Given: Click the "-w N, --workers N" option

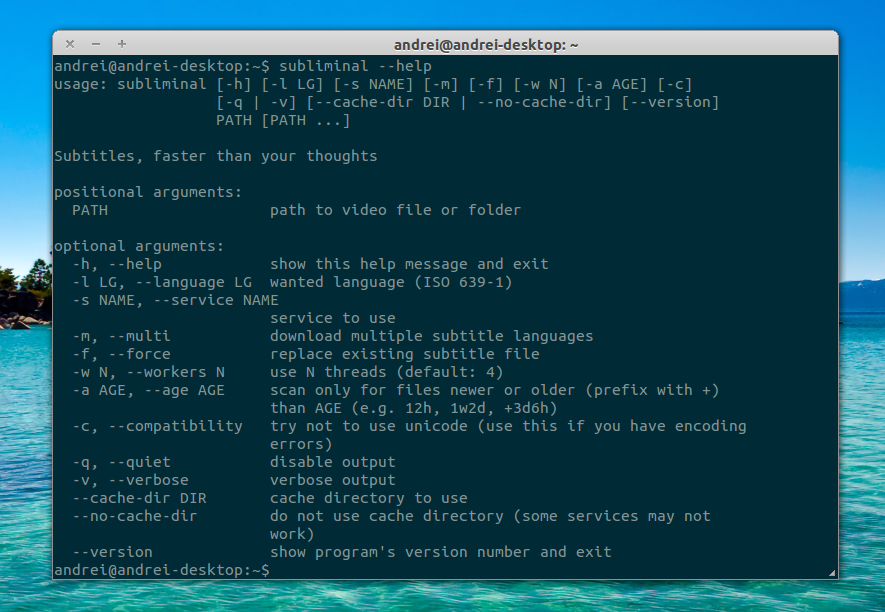Looking at the screenshot, I should (148, 373).
